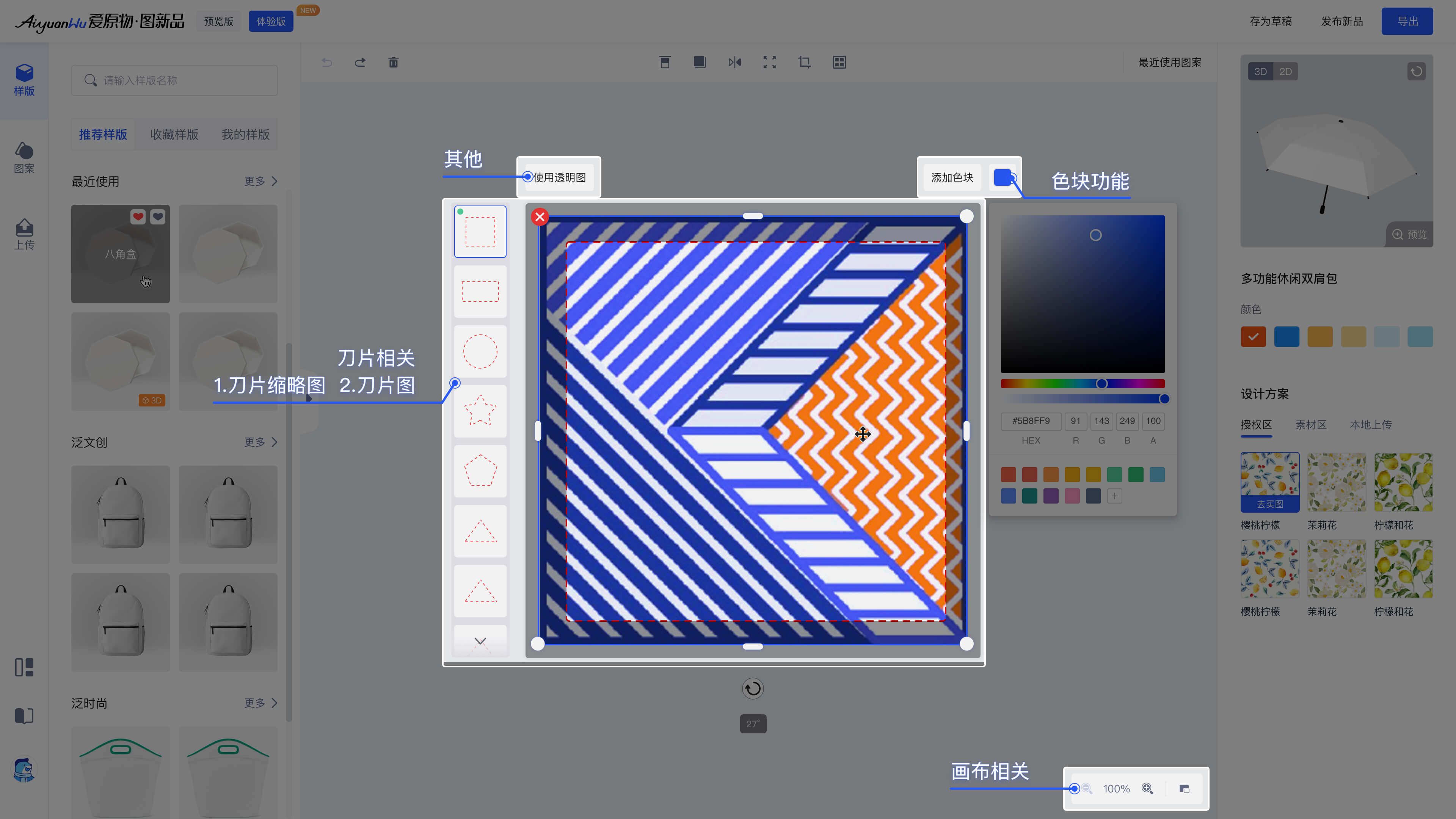Click the zoom in magnifier icon

[x=1147, y=789]
